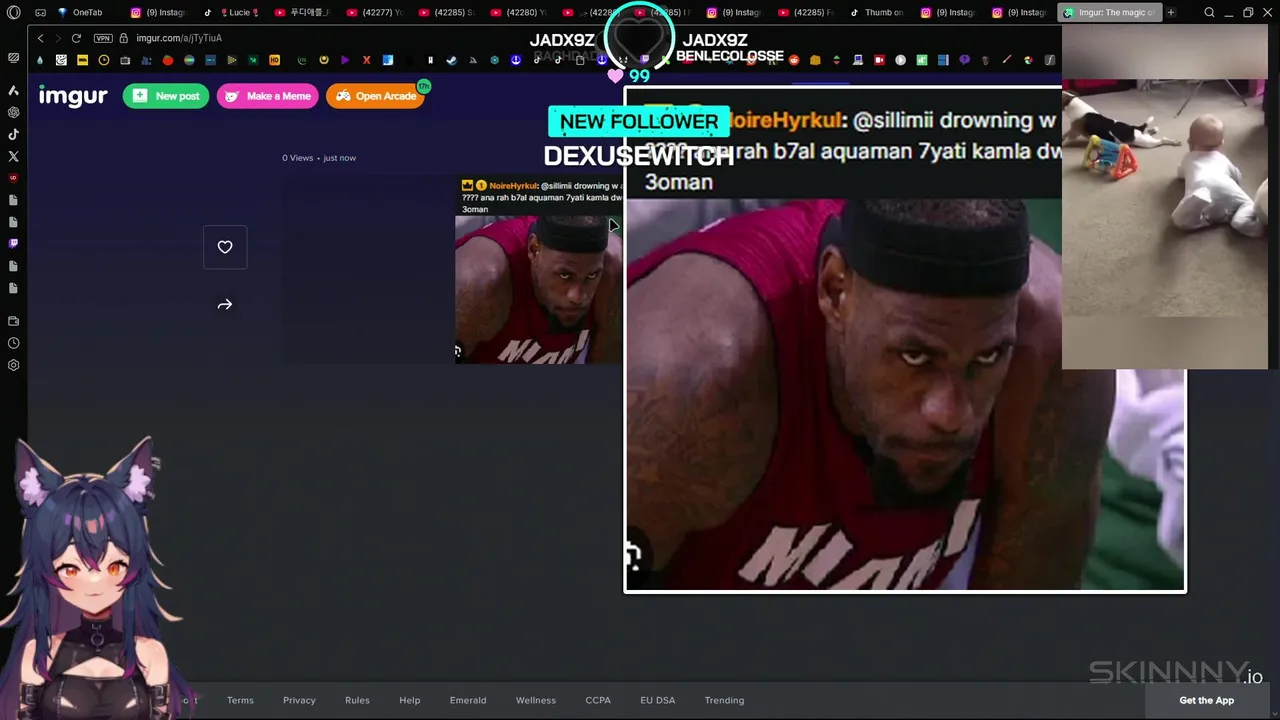Open the EU DSA footer link

[x=658, y=700]
